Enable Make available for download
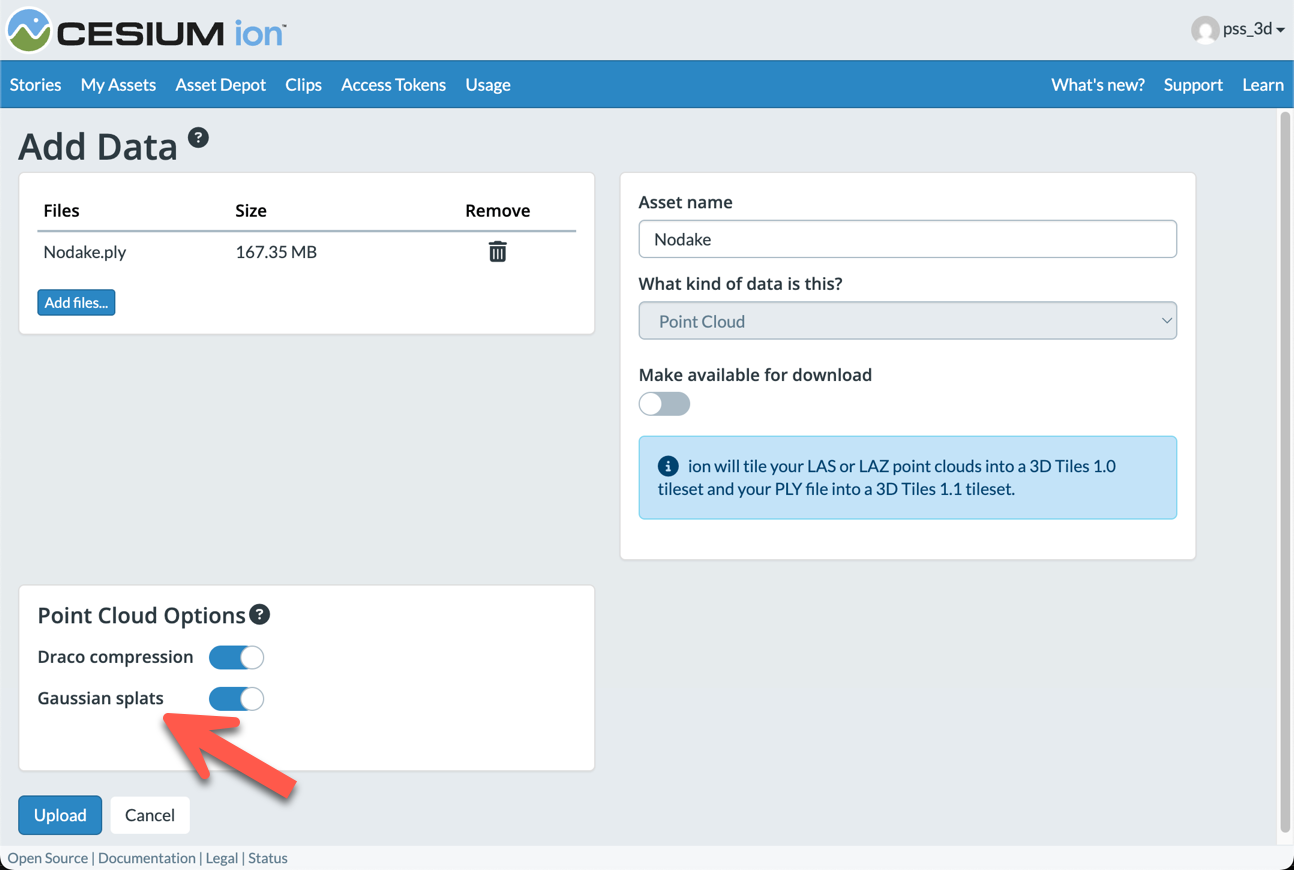This screenshot has width=1294, height=870. [x=664, y=404]
